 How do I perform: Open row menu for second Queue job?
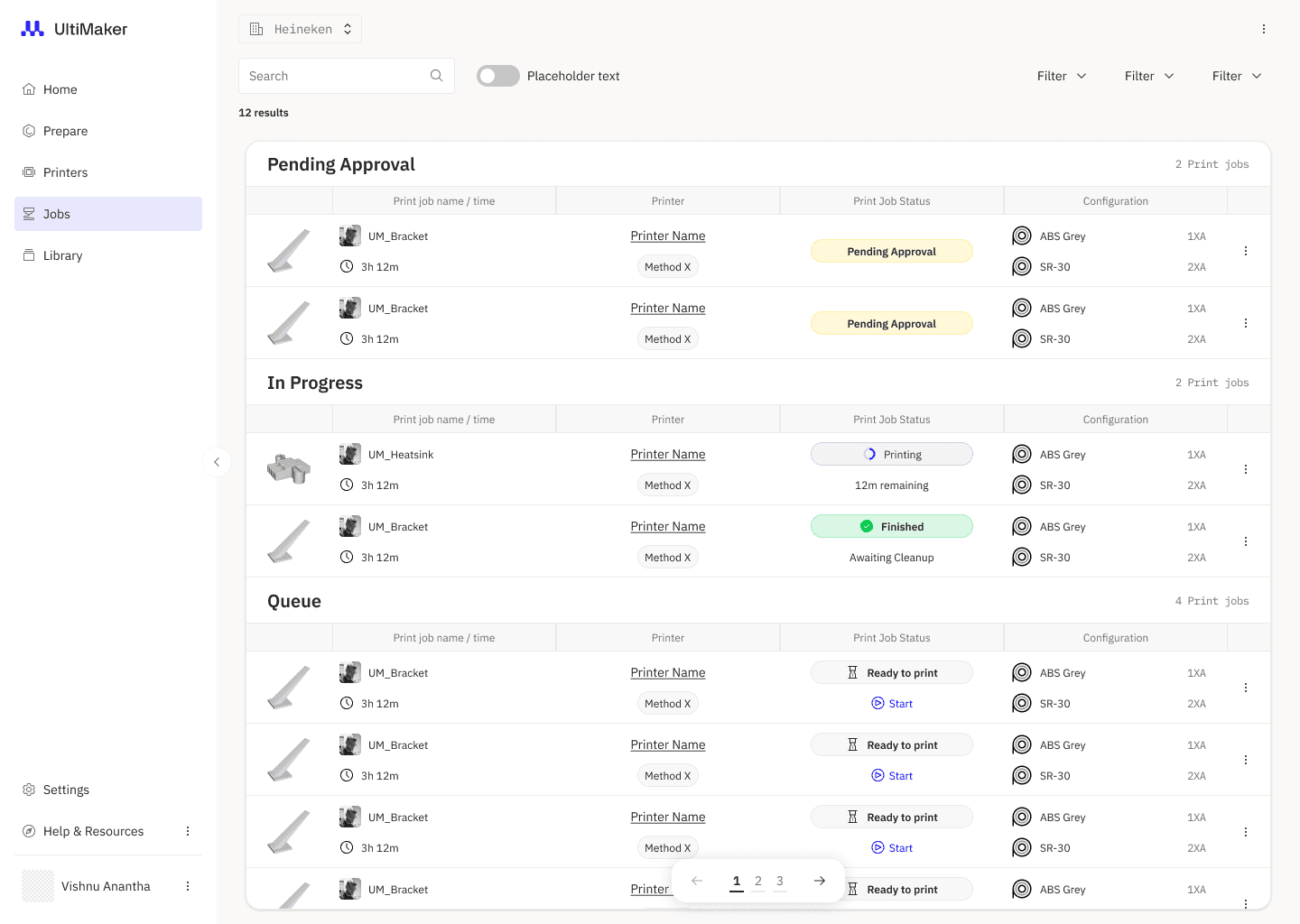click(1246, 760)
